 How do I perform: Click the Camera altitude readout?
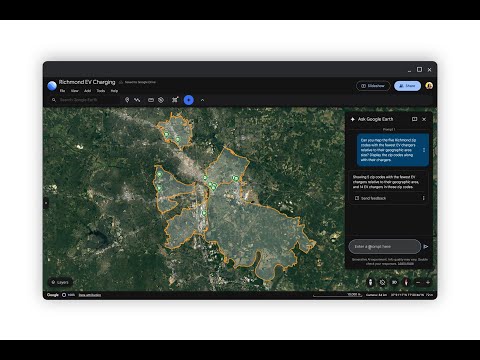click(376, 295)
